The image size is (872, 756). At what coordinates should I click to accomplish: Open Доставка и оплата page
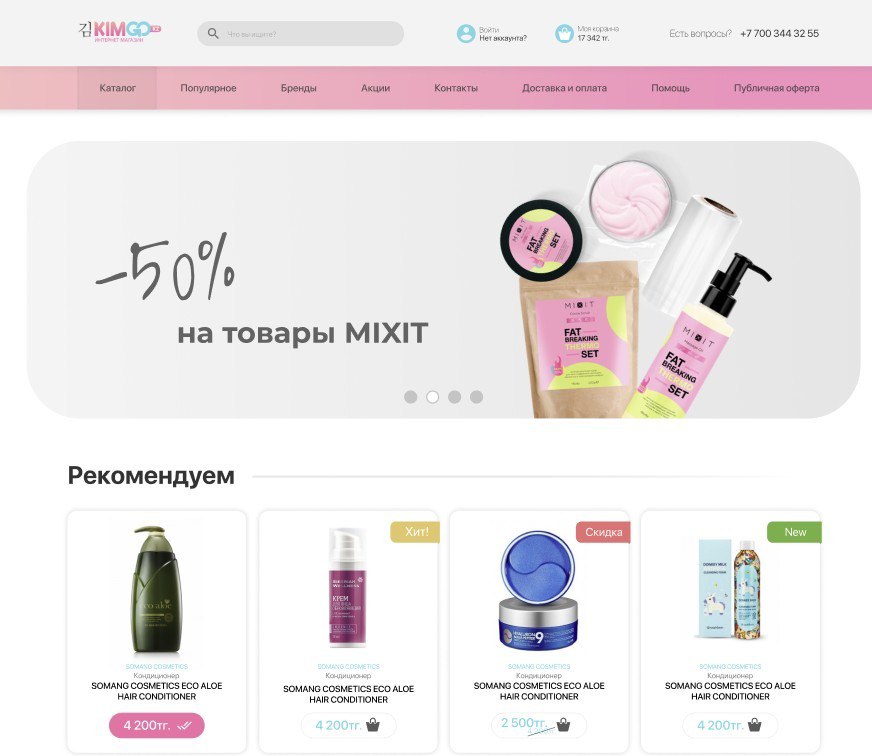click(x=564, y=88)
